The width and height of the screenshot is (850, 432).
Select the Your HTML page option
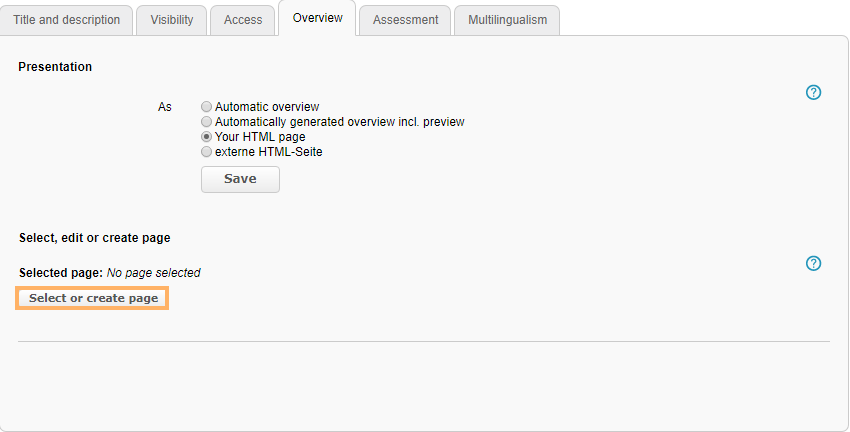[x=207, y=137]
